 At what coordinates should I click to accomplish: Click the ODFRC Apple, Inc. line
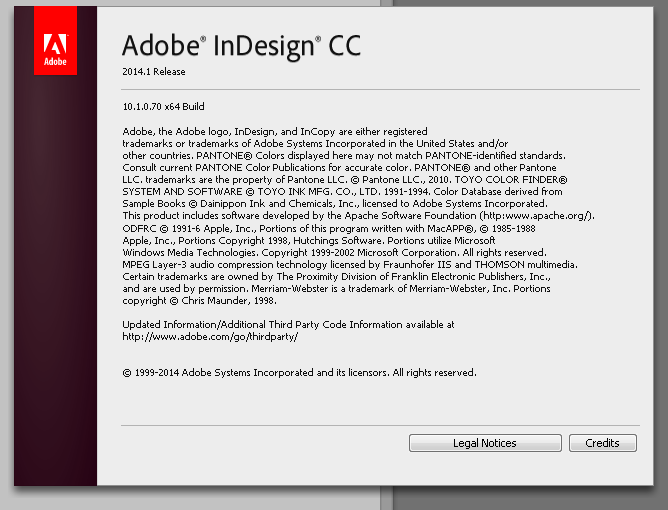(x=329, y=229)
